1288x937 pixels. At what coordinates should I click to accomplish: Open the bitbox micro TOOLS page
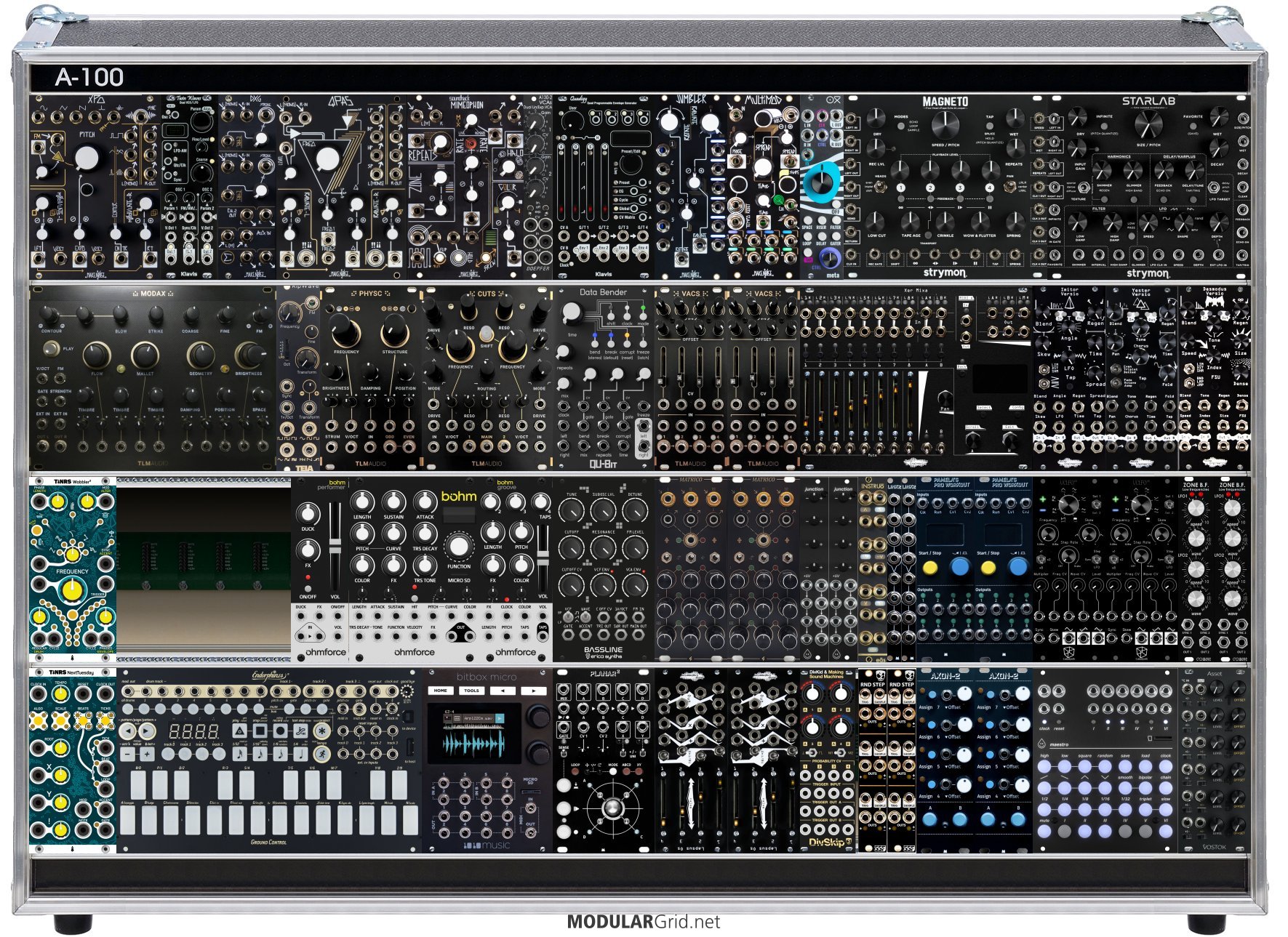471,691
